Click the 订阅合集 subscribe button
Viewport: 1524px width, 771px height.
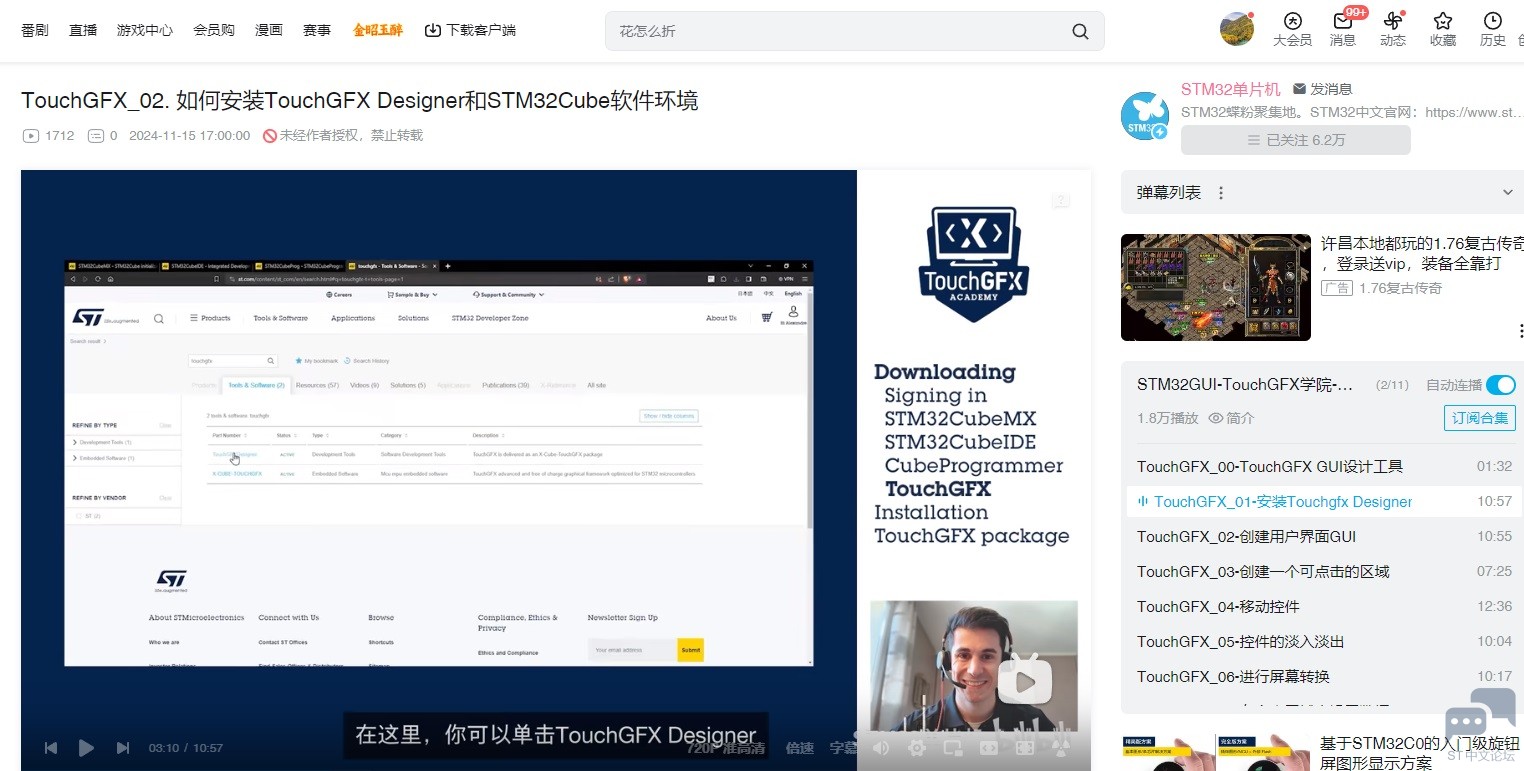(x=1479, y=418)
